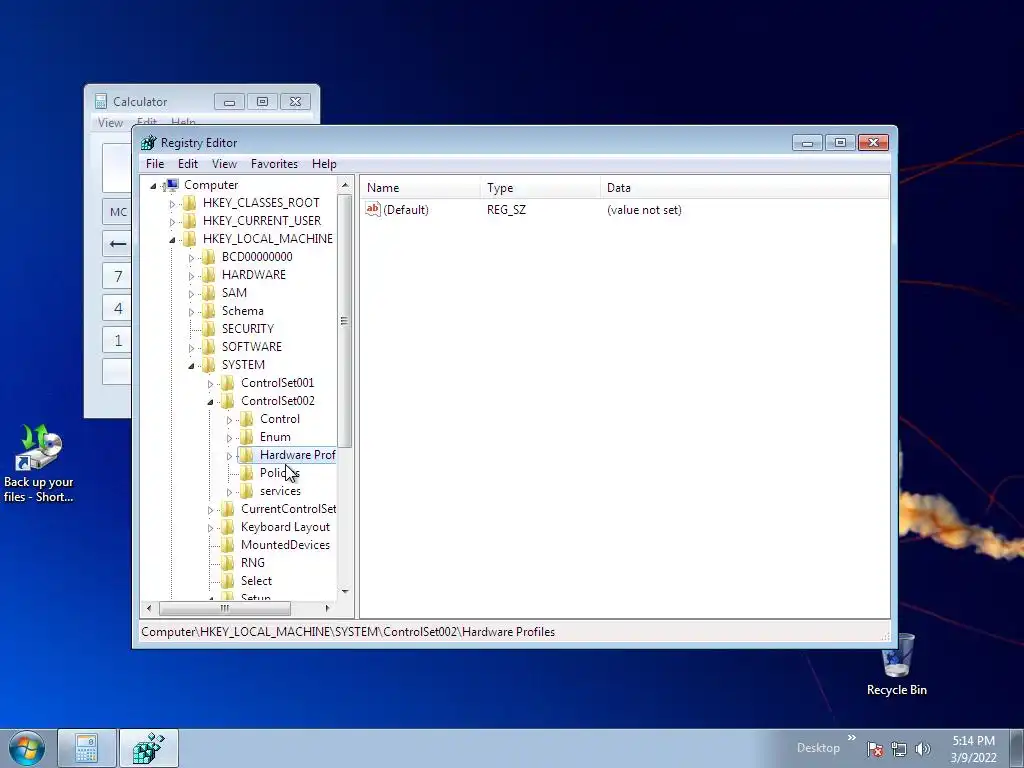Viewport: 1024px width, 768px height.
Task: Click the Action Center flag tray icon
Action: 875,749
